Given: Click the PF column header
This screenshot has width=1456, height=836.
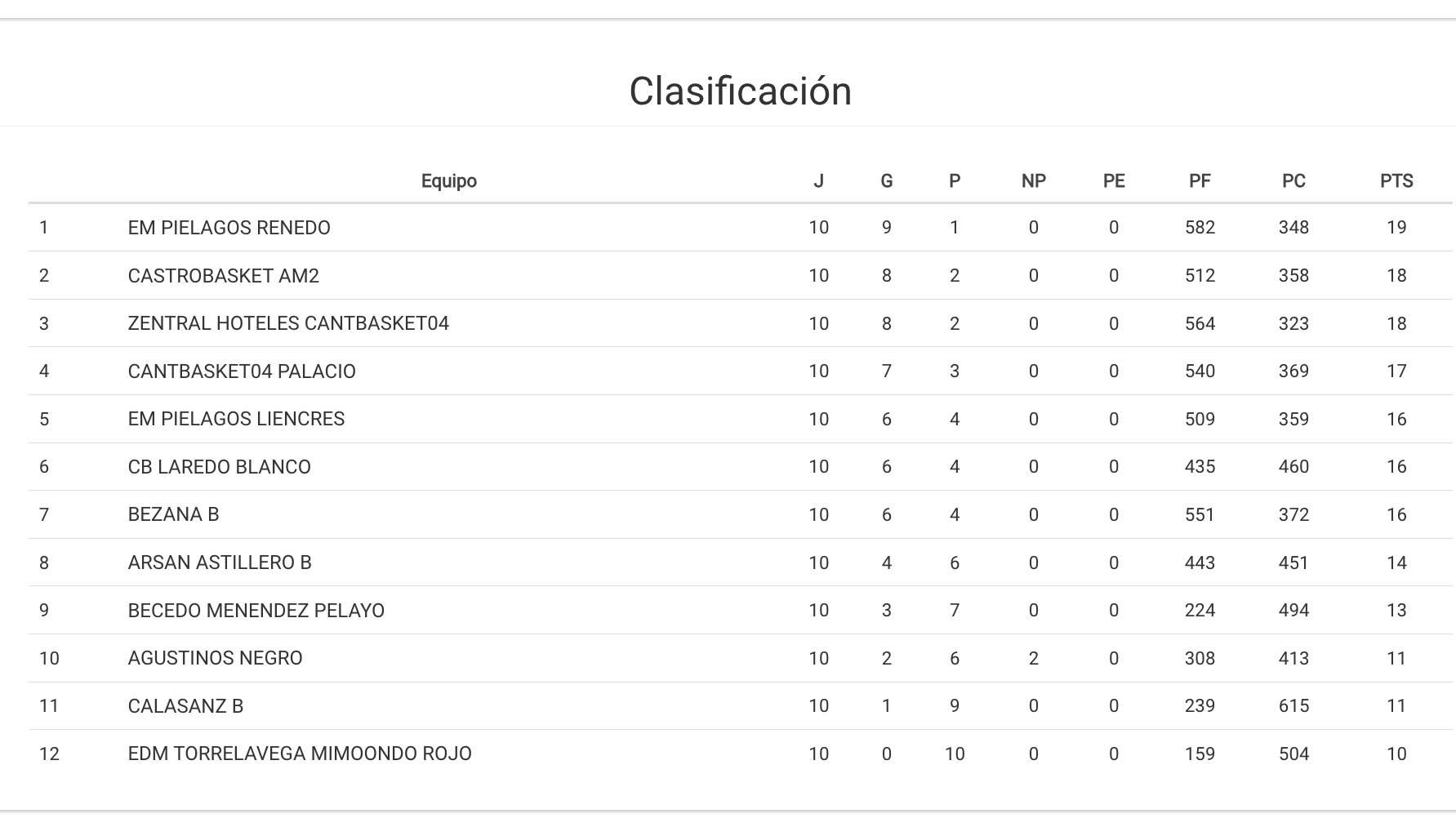Looking at the screenshot, I should pos(1199,181).
